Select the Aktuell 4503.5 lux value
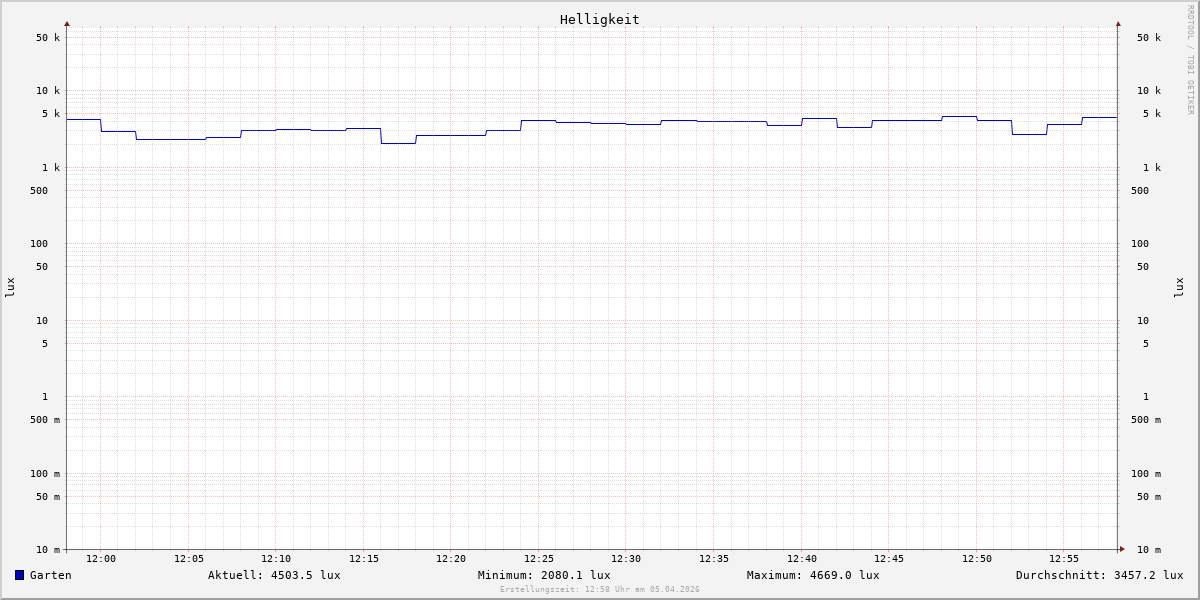1200x600 pixels. point(274,575)
